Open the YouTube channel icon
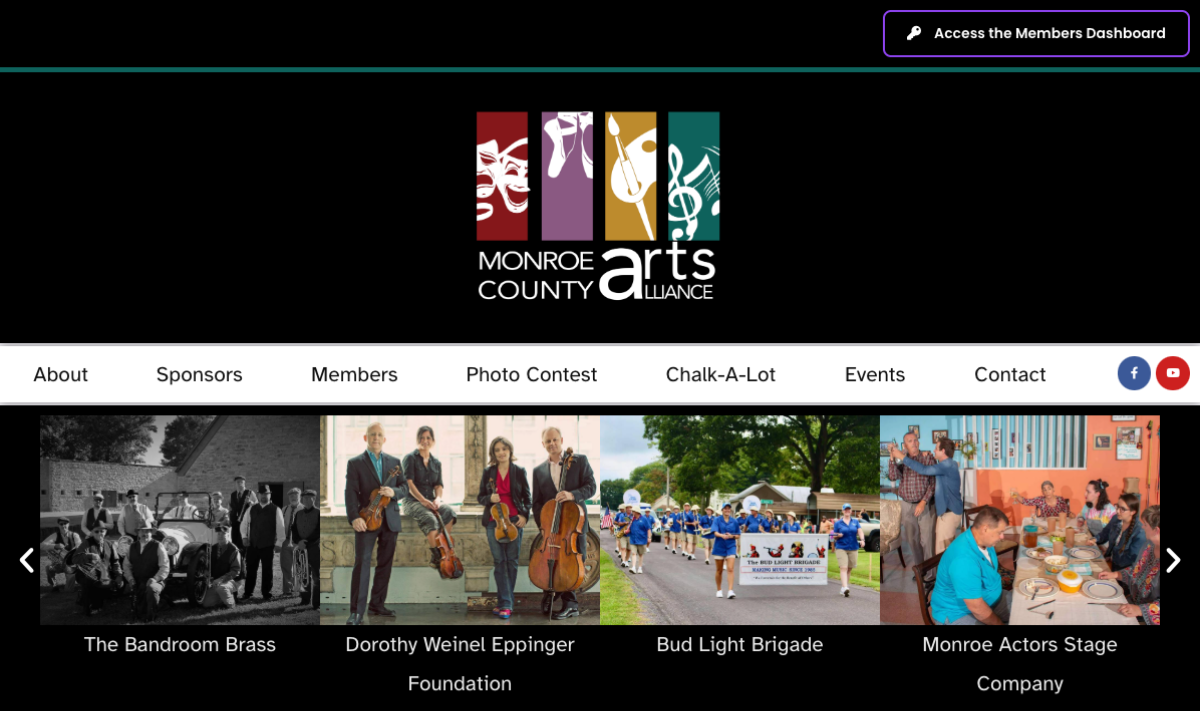Image resolution: width=1200 pixels, height=711 pixels. [x=1173, y=373]
